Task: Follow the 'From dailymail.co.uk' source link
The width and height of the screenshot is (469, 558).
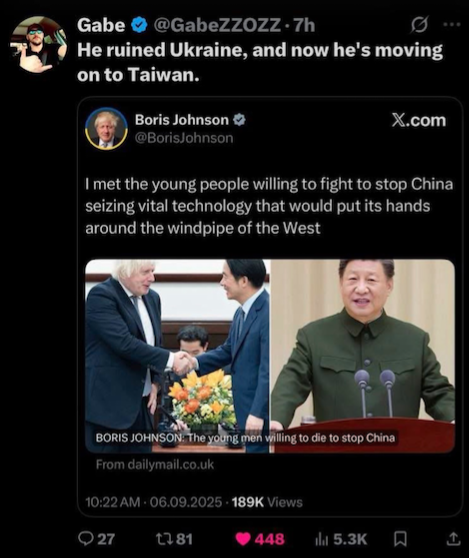Action: pyautogui.click(x=155, y=464)
